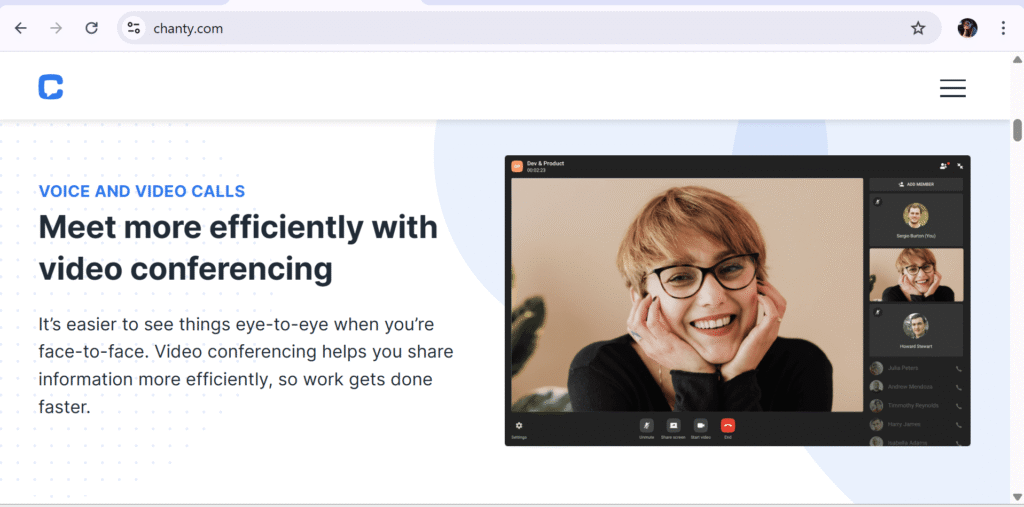Click the "VOICE AND VIDEO CALLS" label
Image resolution: width=1024 pixels, height=507 pixels.
pyautogui.click(x=142, y=191)
